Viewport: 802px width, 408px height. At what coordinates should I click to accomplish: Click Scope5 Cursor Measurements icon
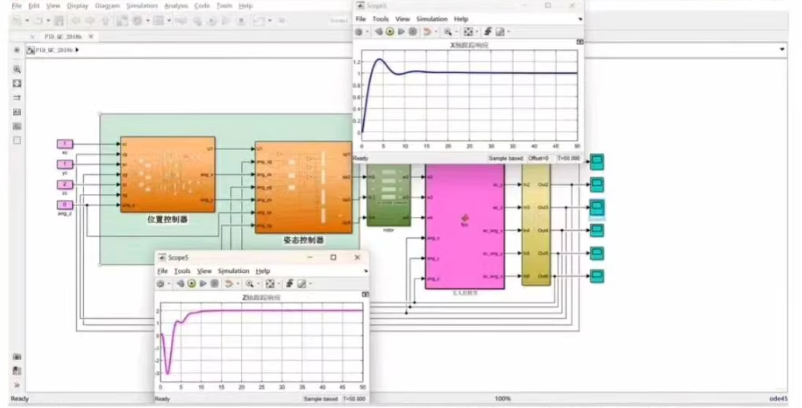(302, 284)
